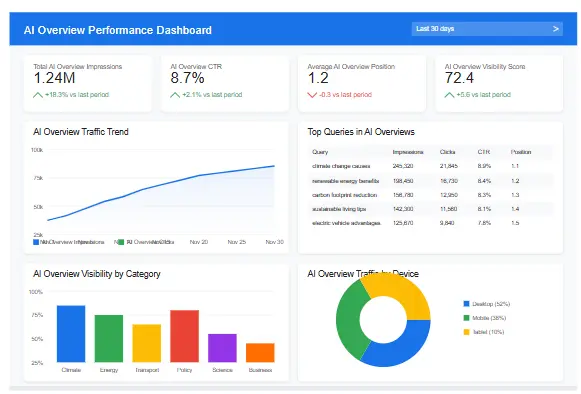The image size is (581, 394).
Task: Click the AI Overview Performance Dashboard title
Action: click(x=118, y=30)
